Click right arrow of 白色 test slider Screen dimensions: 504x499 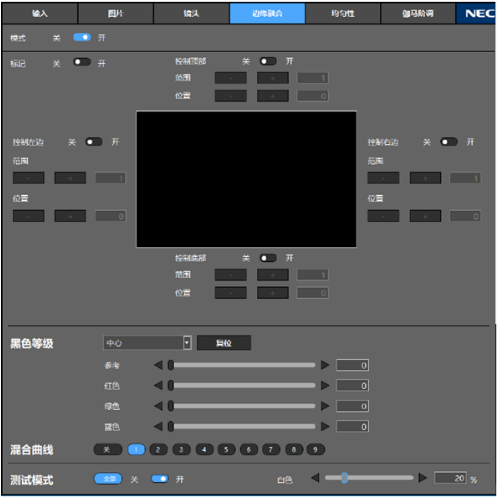point(423,478)
